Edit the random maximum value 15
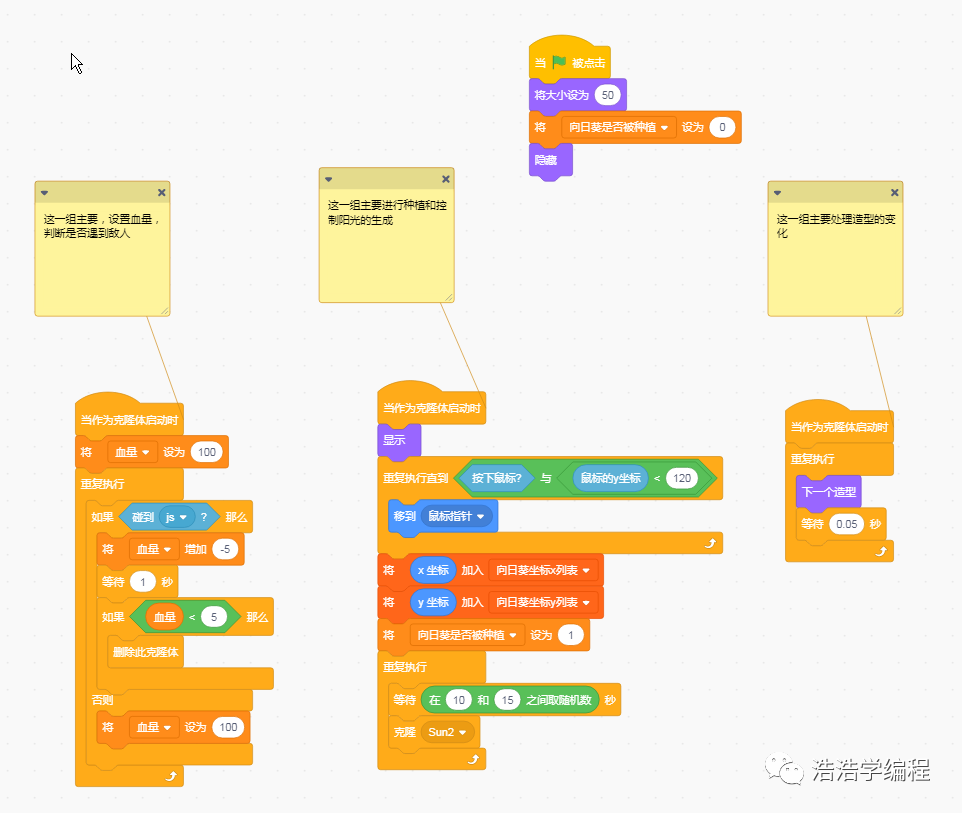The width and height of the screenshot is (962, 813). (x=507, y=700)
